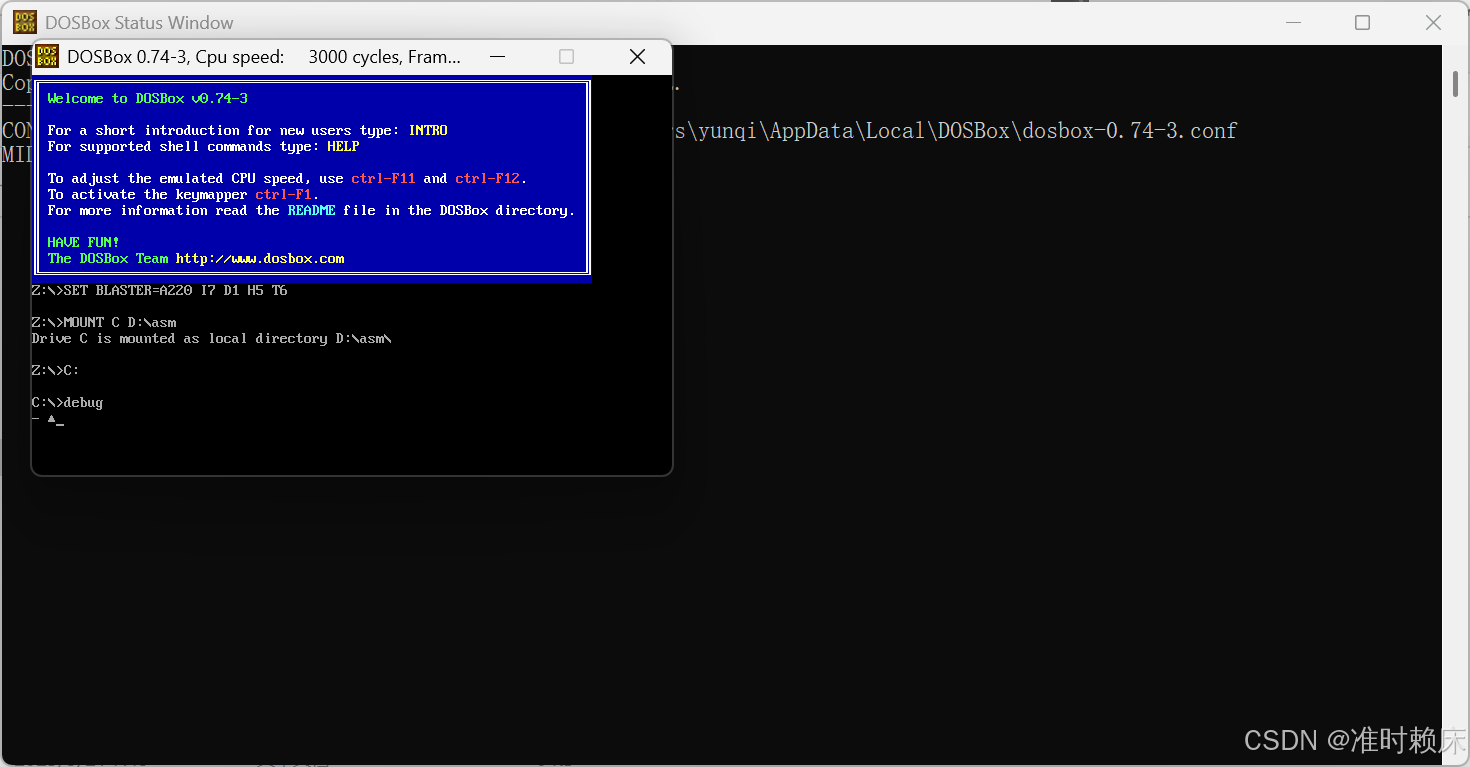The image size is (1470, 767).
Task: Click the 'MOUNT C D:\asm' command line
Action: point(104,322)
